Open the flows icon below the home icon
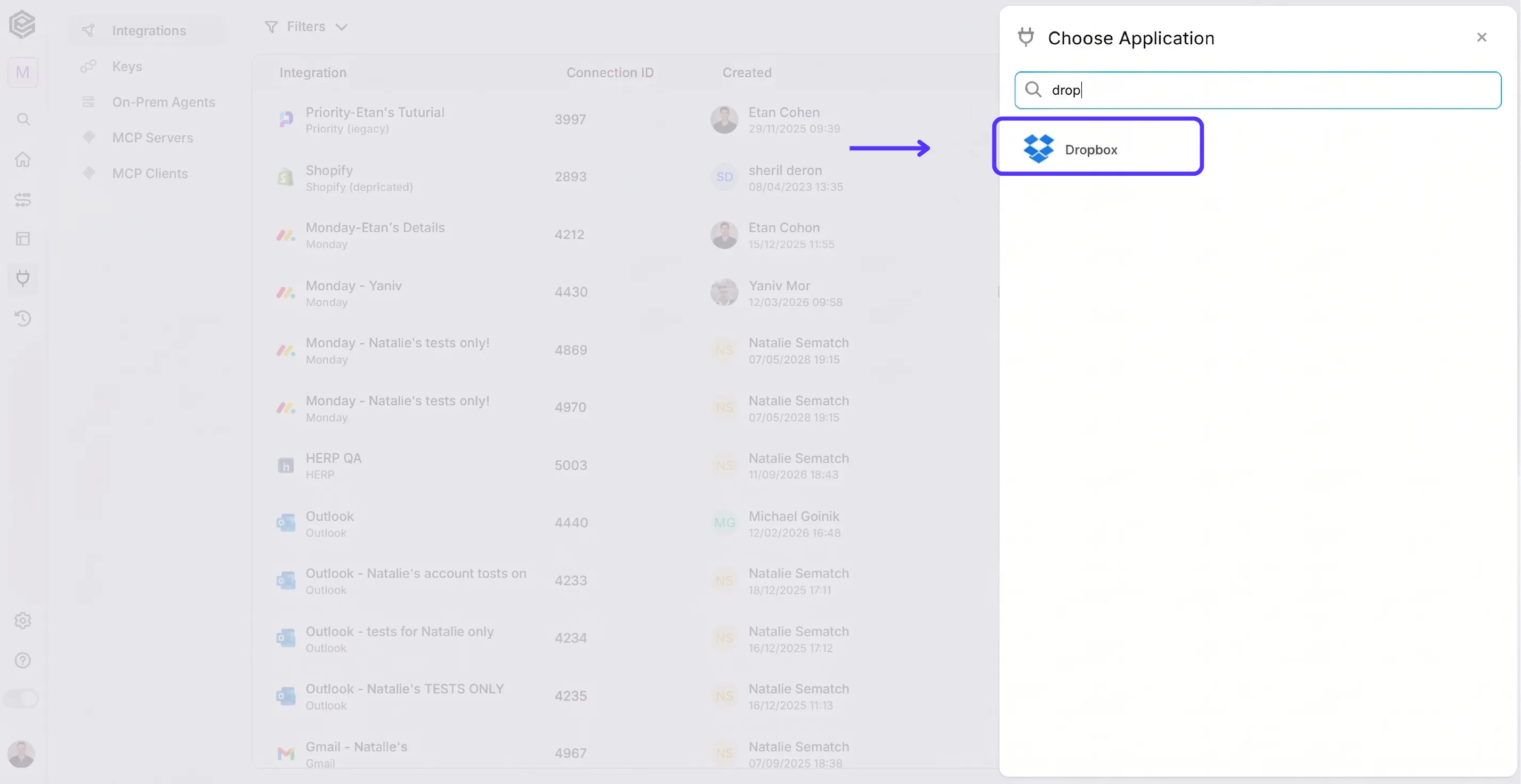 click(x=23, y=199)
